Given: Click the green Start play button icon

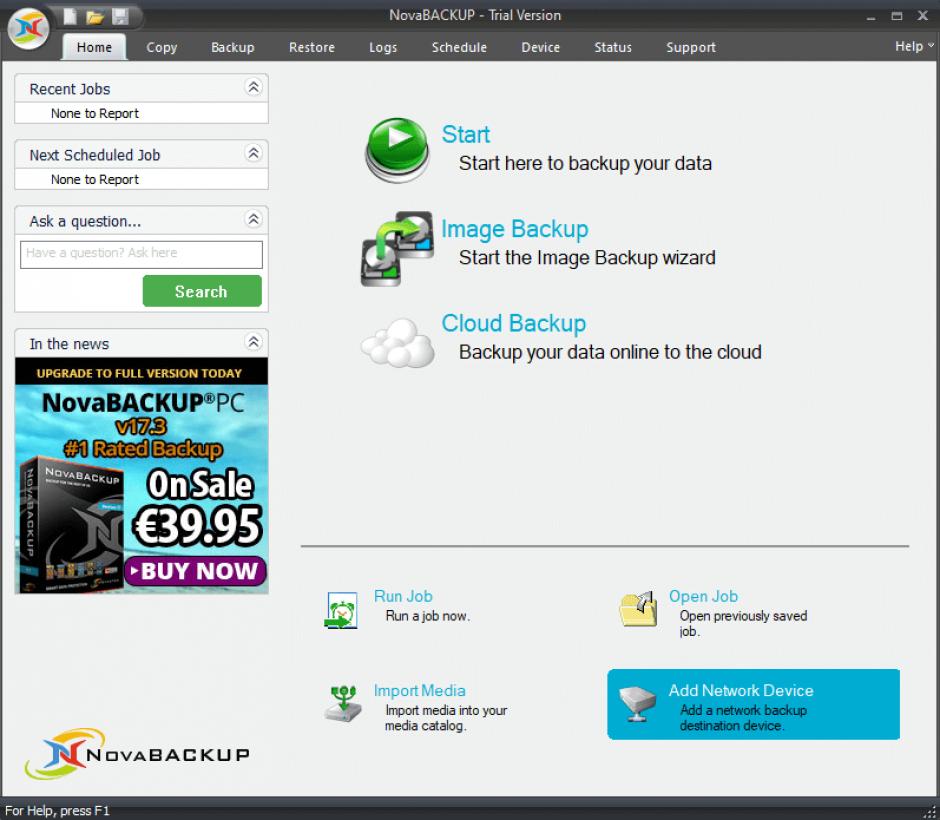Looking at the screenshot, I should 397,150.
